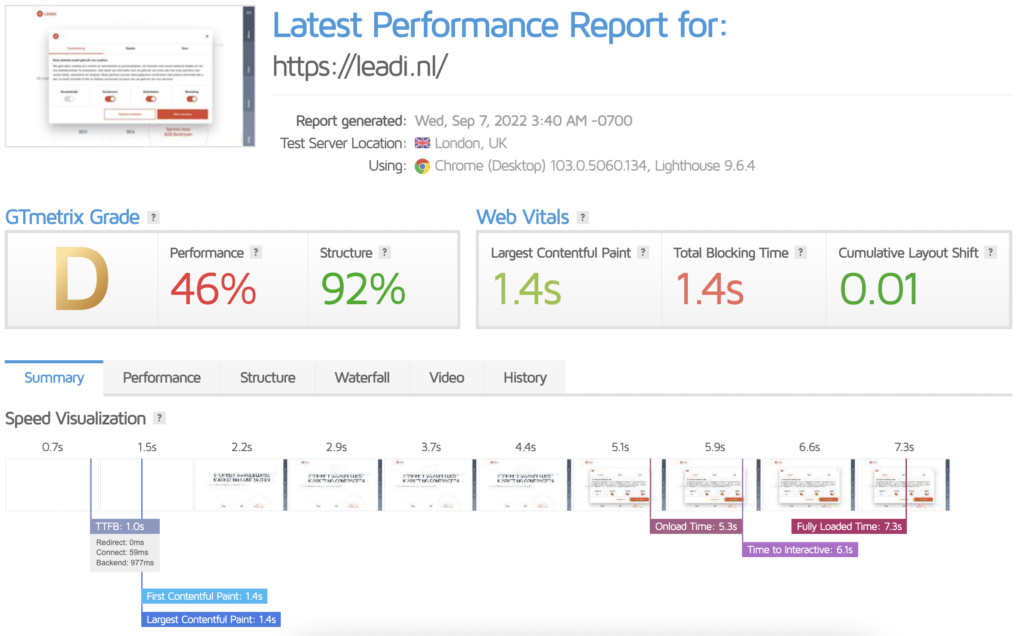
Task: Click the Time to Interactive: 6.1s marker
Action: [800, 550]
